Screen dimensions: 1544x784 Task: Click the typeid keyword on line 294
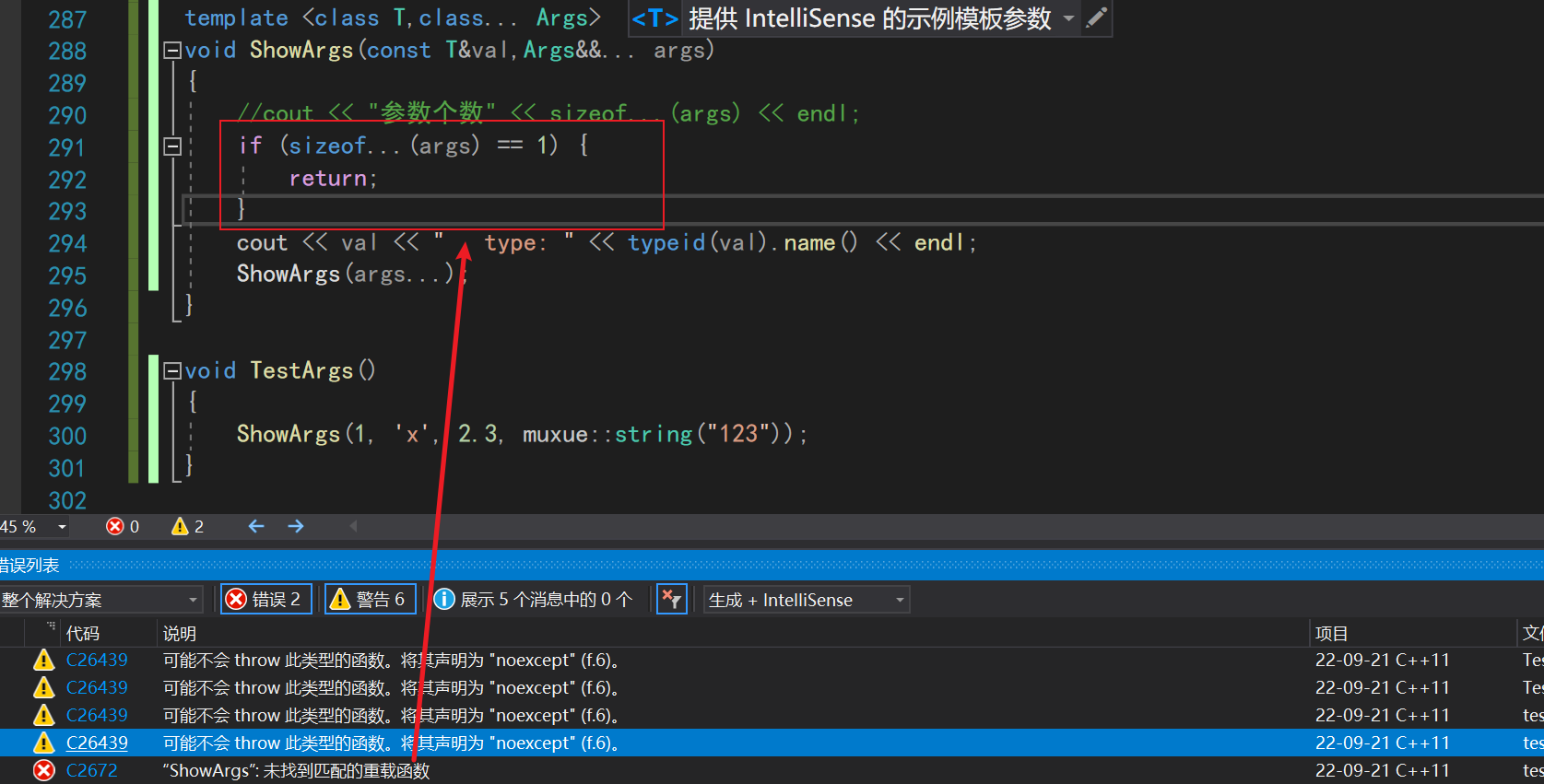(666, 243)
